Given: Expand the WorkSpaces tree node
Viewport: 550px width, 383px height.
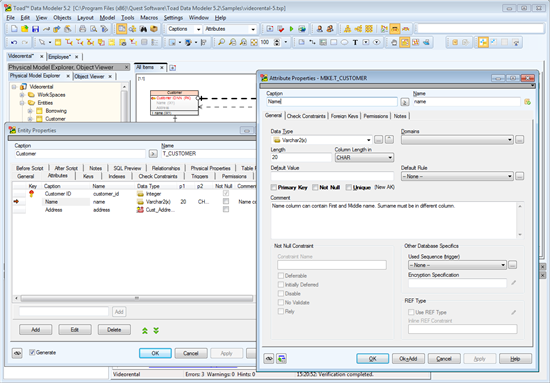Looking at the screenshot, I should point(22,95).
